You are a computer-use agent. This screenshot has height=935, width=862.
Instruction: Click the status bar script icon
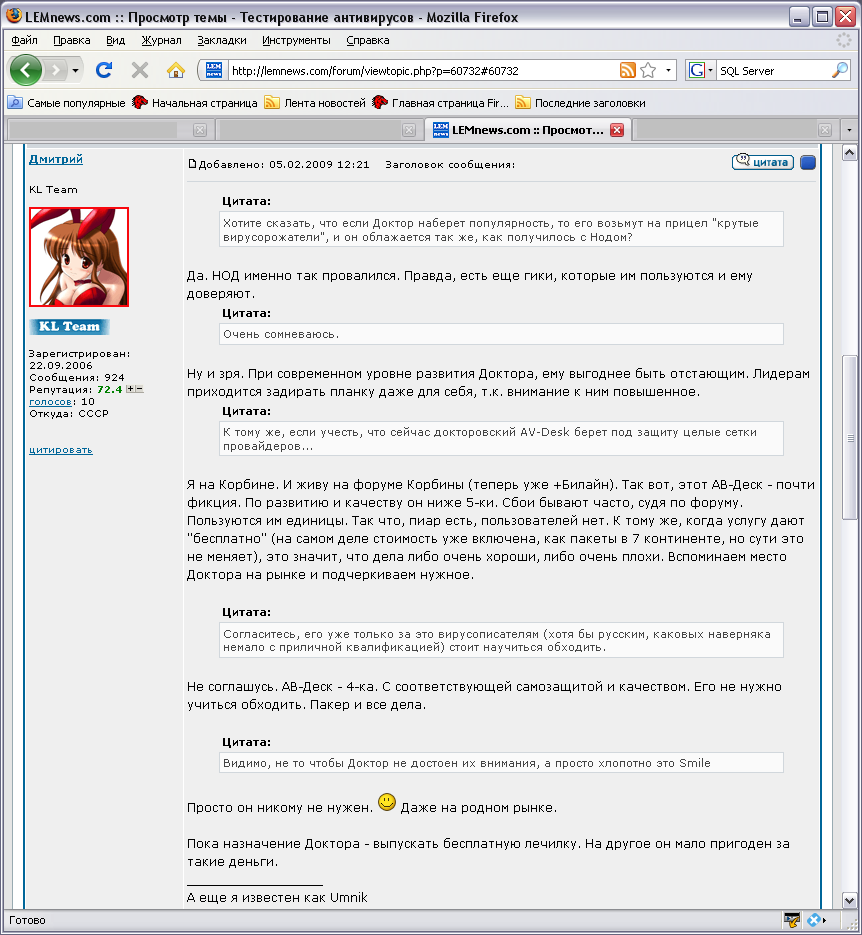[792, 921]
